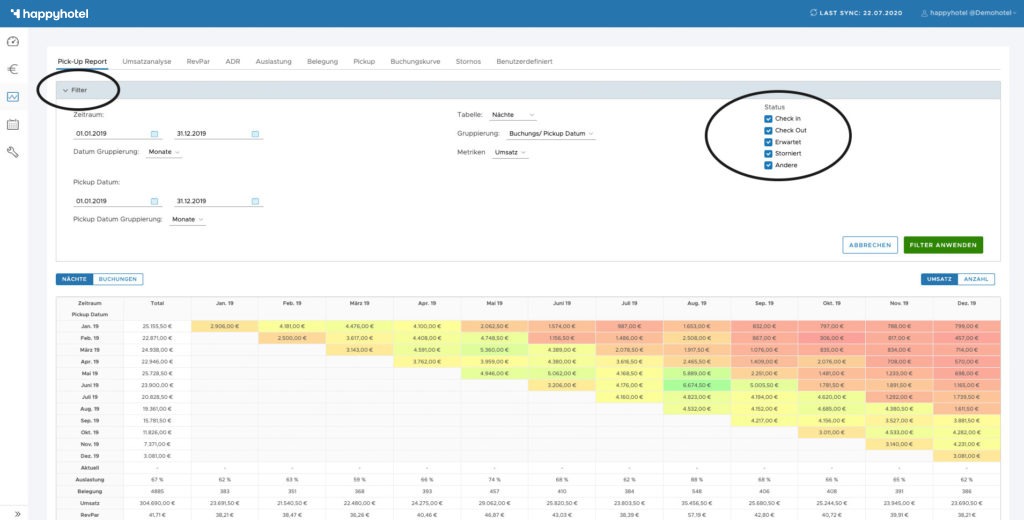
Task: Switch table to Nächte view
Action: 74,279
